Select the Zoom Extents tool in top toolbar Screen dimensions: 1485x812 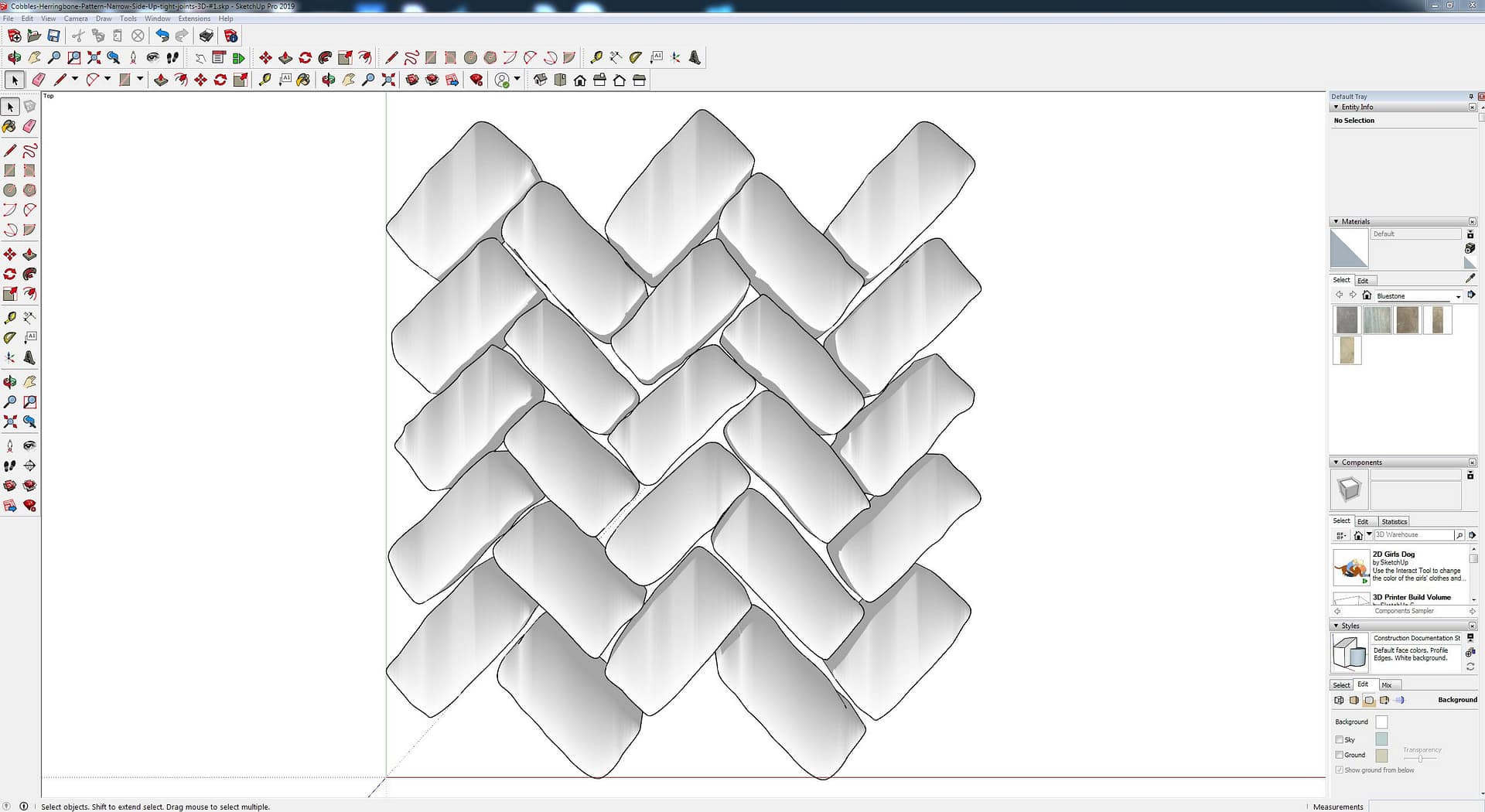(x=94, y=57)
